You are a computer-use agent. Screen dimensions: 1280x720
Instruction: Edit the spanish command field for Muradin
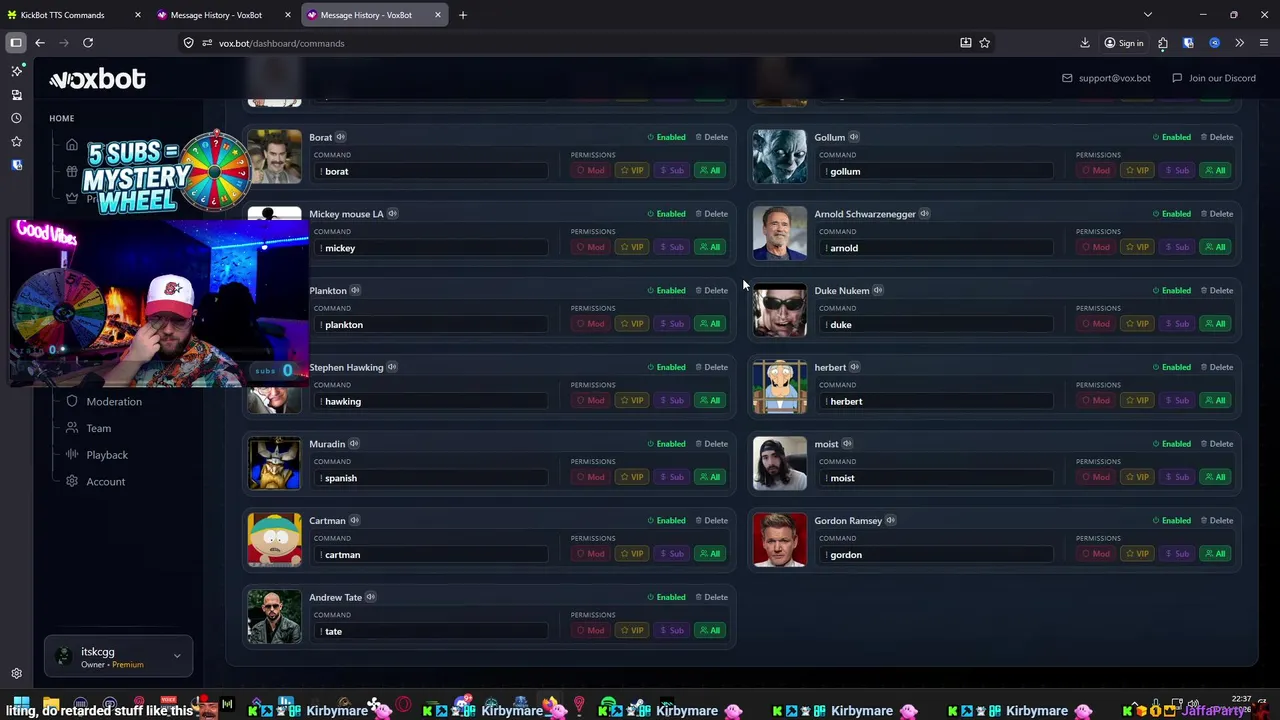coord(431,478)
